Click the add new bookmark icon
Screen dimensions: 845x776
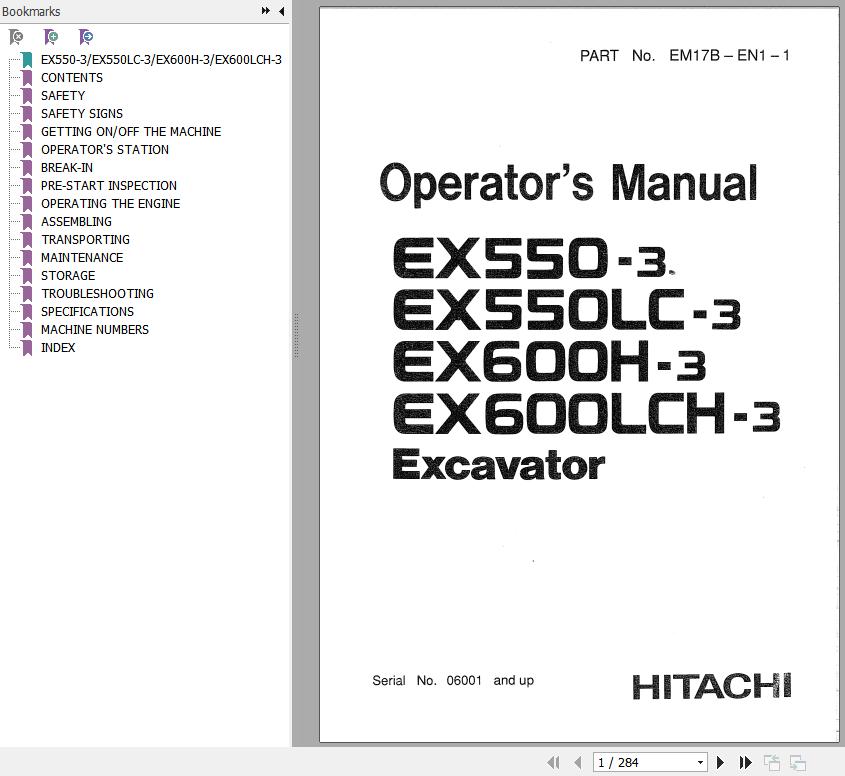pyautogui.click(x=51, y=37)
